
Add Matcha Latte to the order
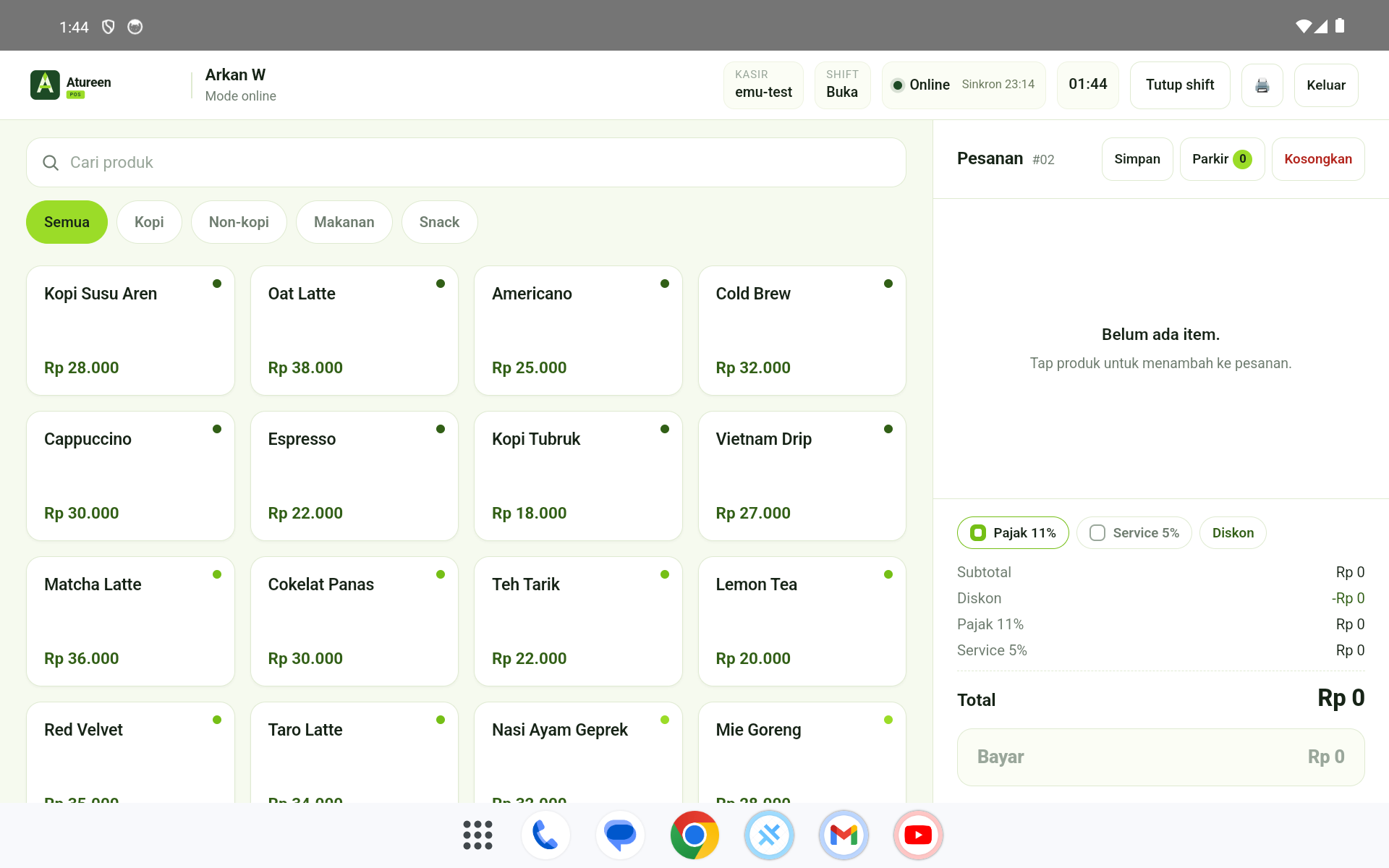click(130, 621)
